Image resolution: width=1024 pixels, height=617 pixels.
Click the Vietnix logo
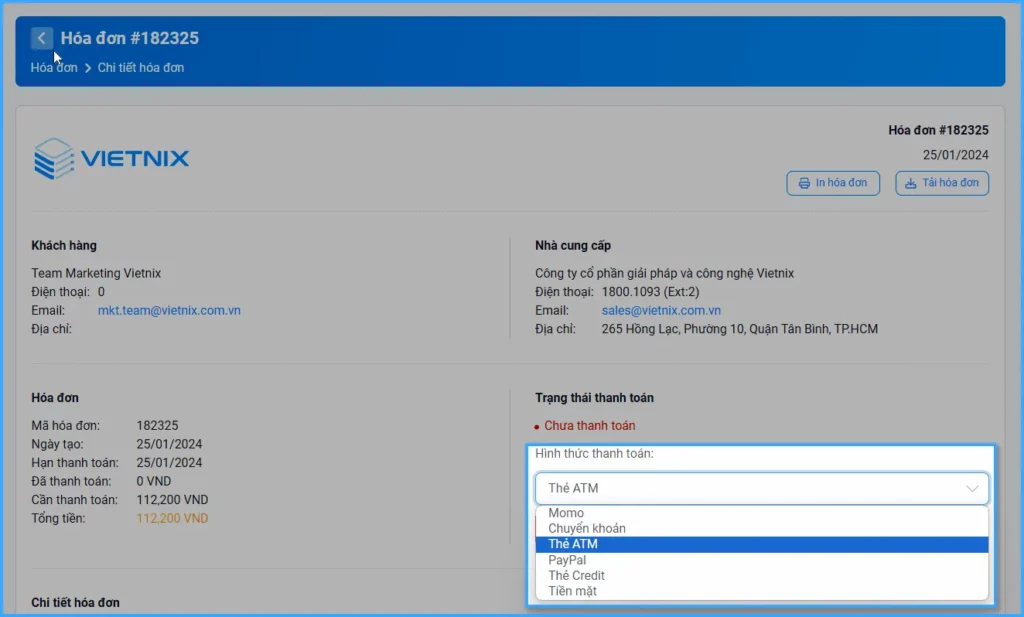tap(111, 159)
